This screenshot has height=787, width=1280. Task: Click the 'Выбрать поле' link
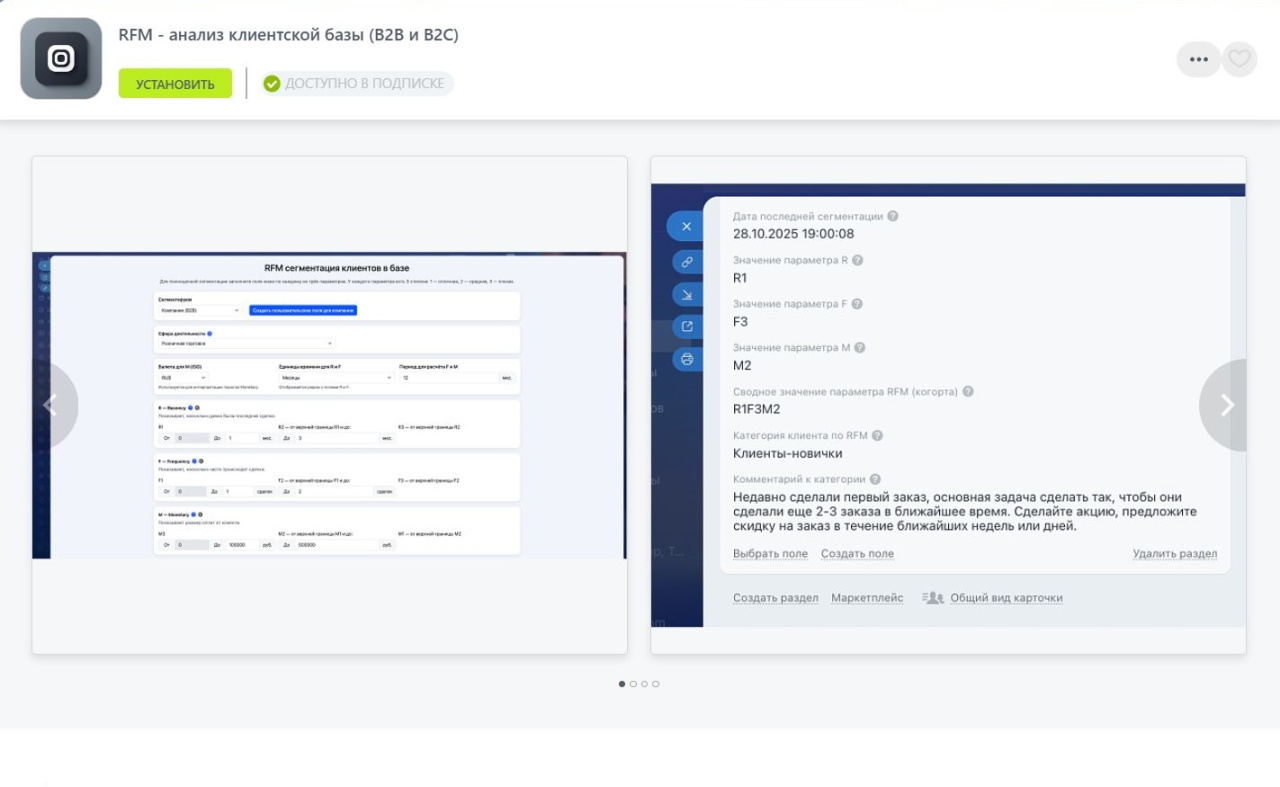[770, 554]
